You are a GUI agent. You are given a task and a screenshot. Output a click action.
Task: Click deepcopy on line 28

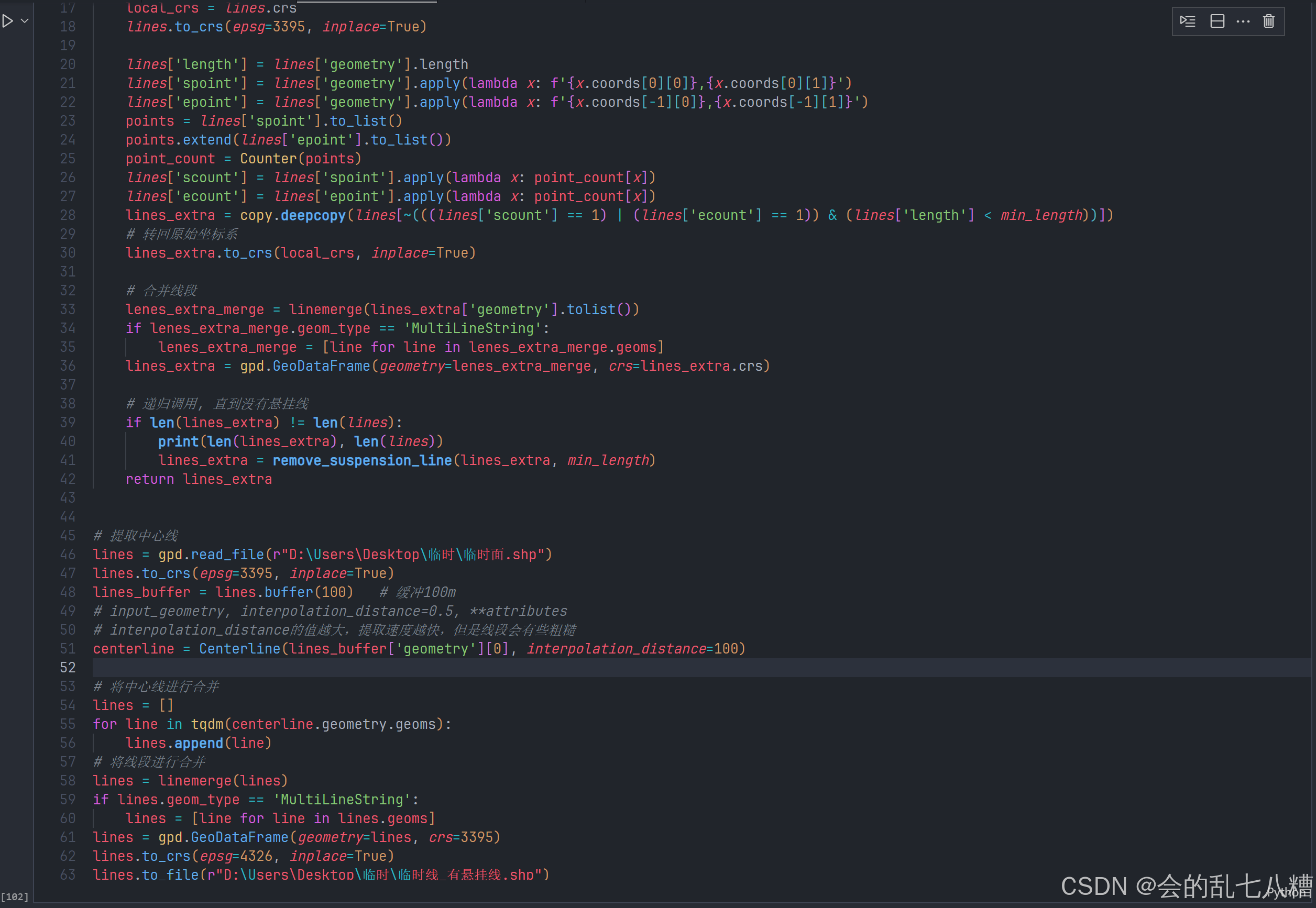[313, 215]
